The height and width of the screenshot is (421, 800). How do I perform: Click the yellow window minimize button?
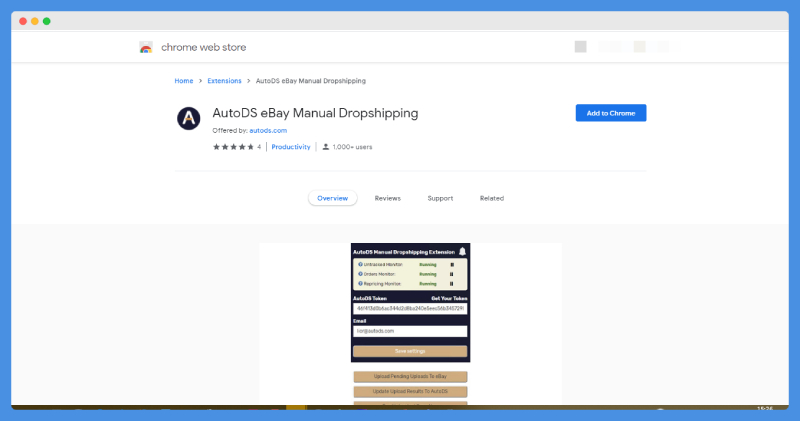(35, 21)
